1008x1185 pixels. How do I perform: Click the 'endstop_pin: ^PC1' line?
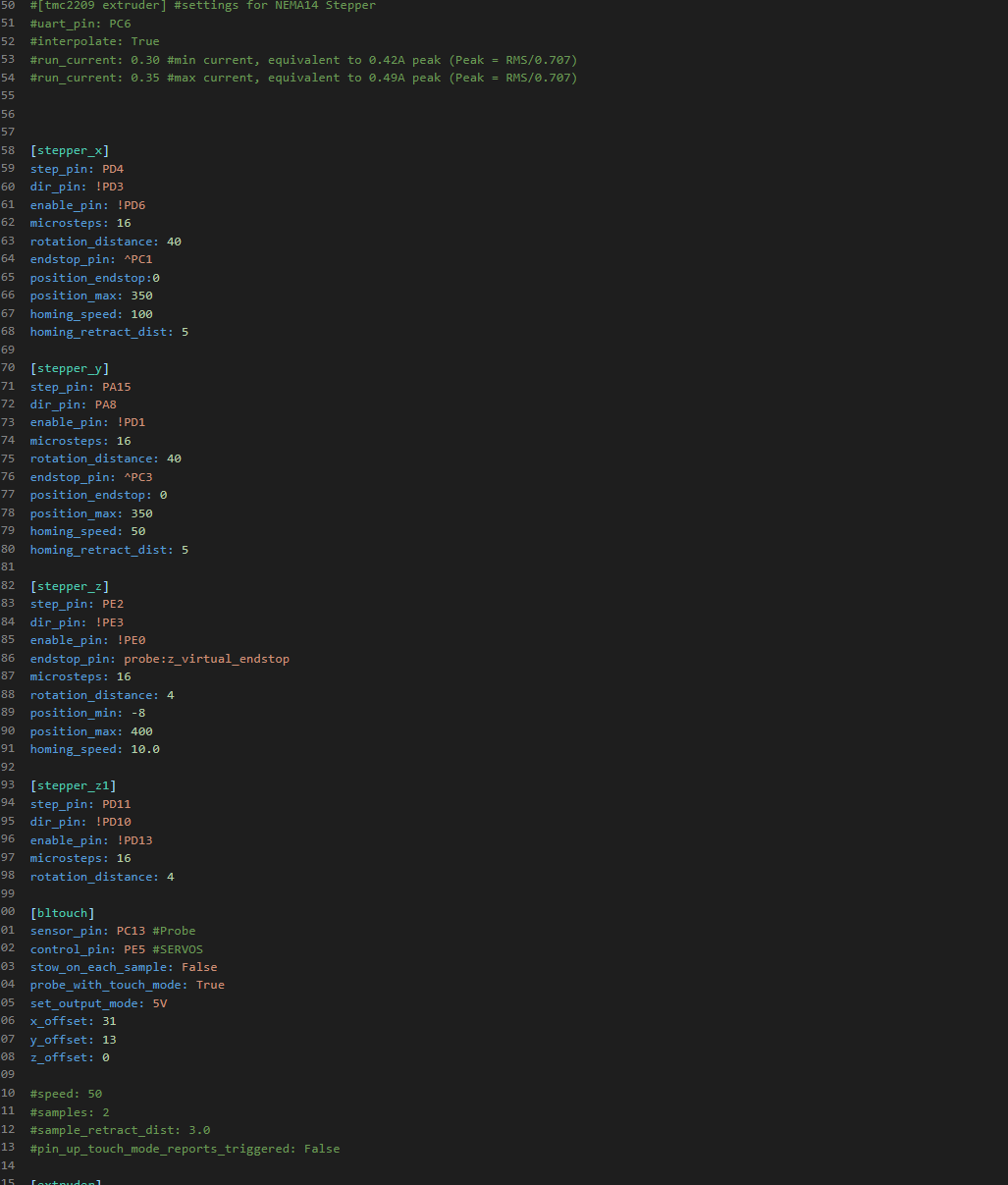click(91, 259)
